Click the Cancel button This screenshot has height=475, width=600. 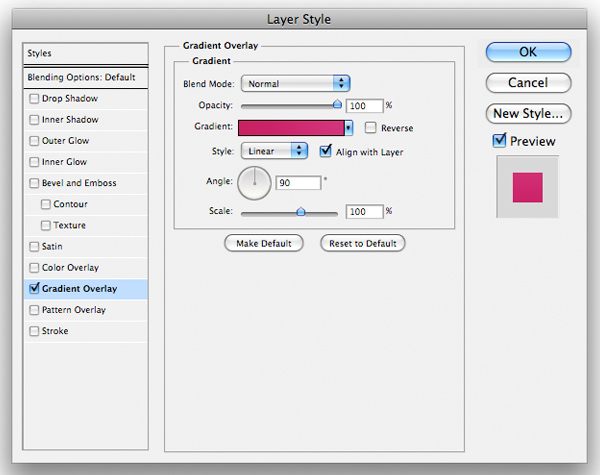click(x=528, y=83)
